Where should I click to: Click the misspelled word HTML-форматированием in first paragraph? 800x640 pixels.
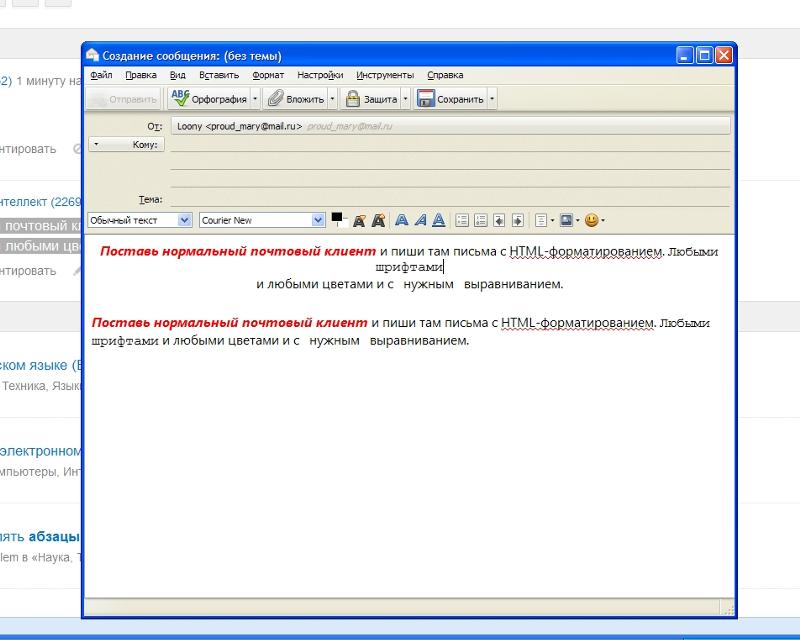(586, 251)
